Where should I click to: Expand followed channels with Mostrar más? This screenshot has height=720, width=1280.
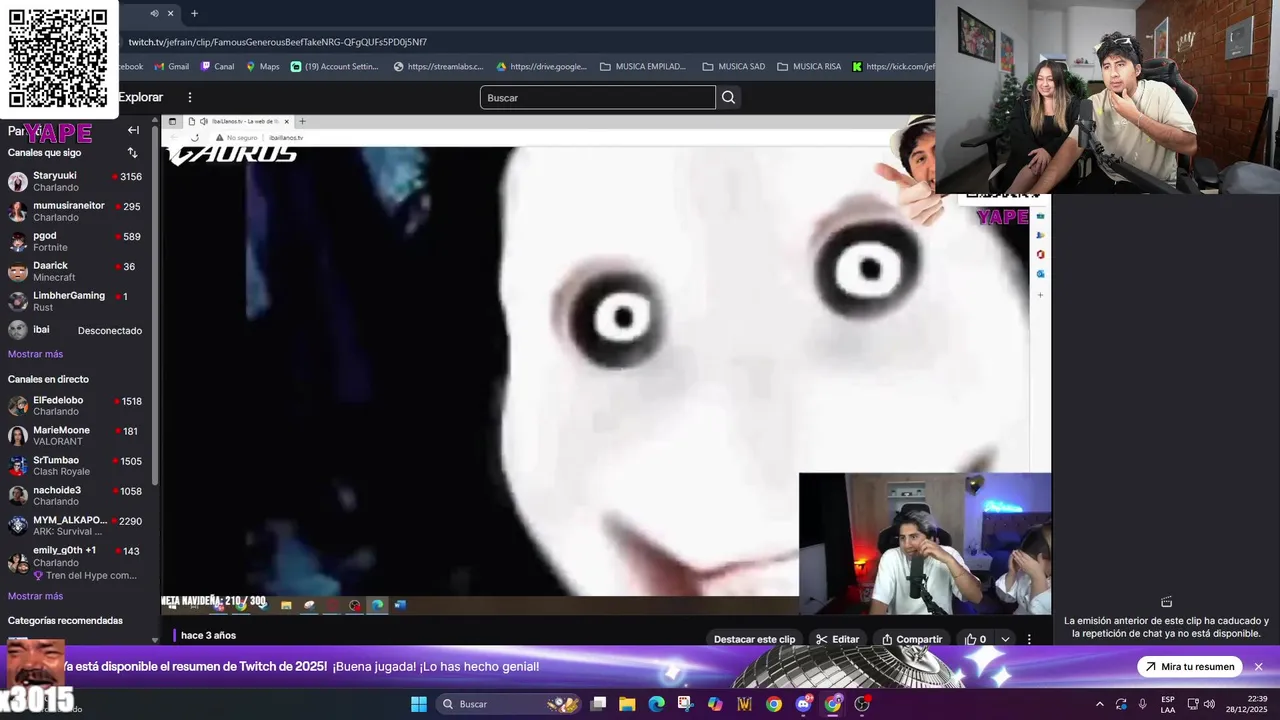click(x=35, y=354)
